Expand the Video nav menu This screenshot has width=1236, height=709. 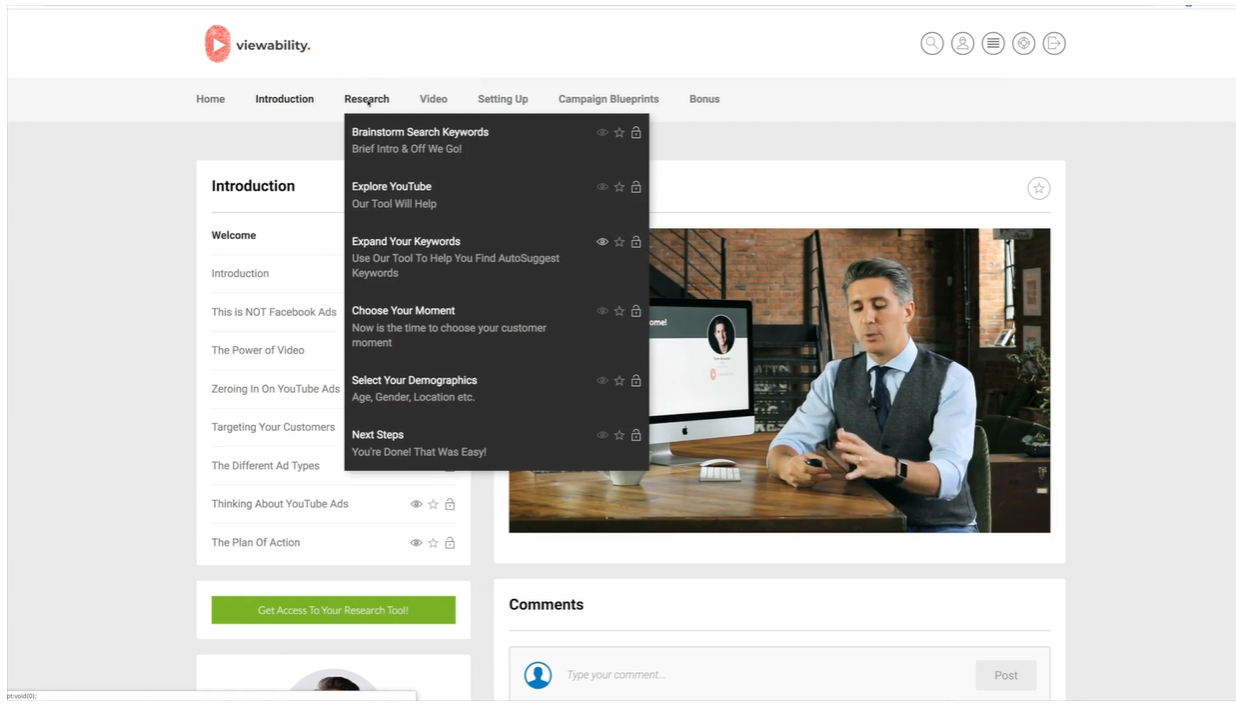(433, 99)
